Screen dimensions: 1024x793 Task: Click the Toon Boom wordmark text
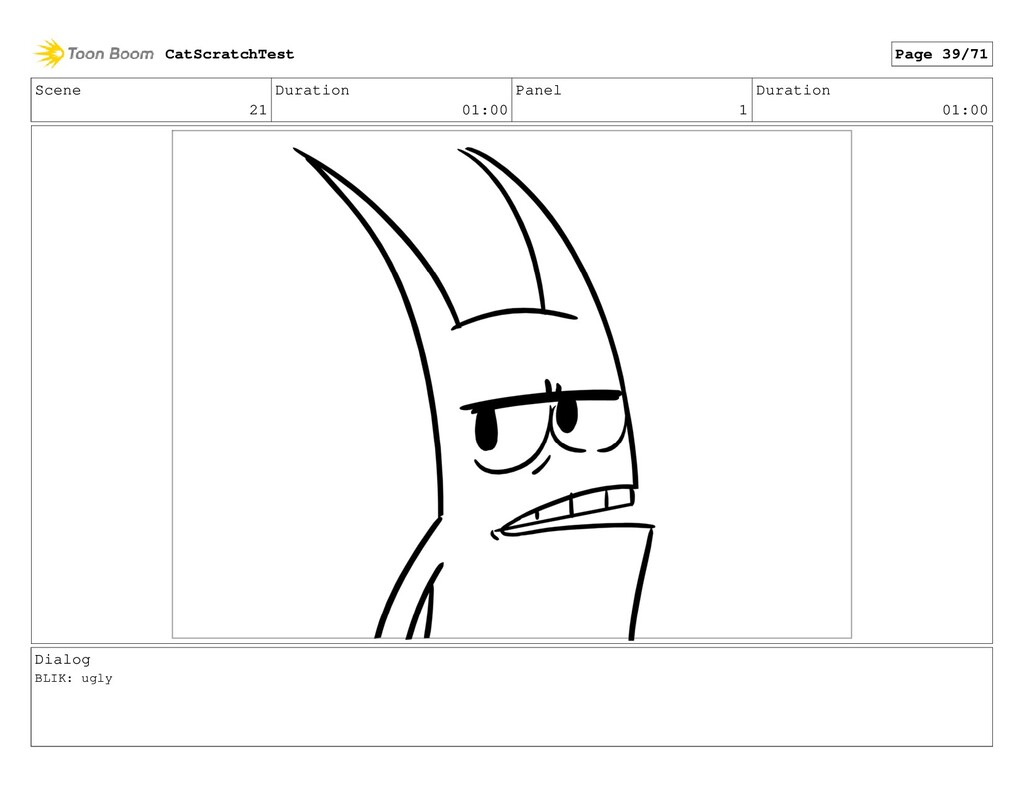(x=110, y=54)
